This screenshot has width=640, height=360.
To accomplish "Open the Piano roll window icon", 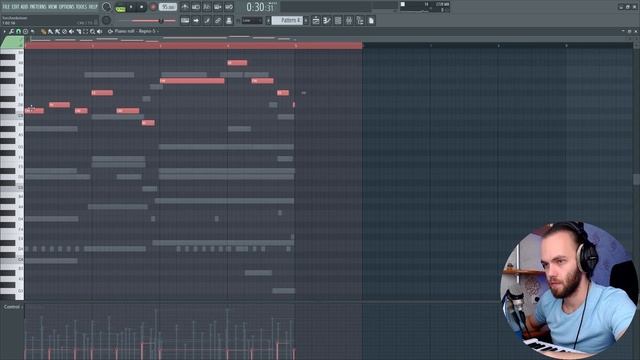I will [327, 20].
